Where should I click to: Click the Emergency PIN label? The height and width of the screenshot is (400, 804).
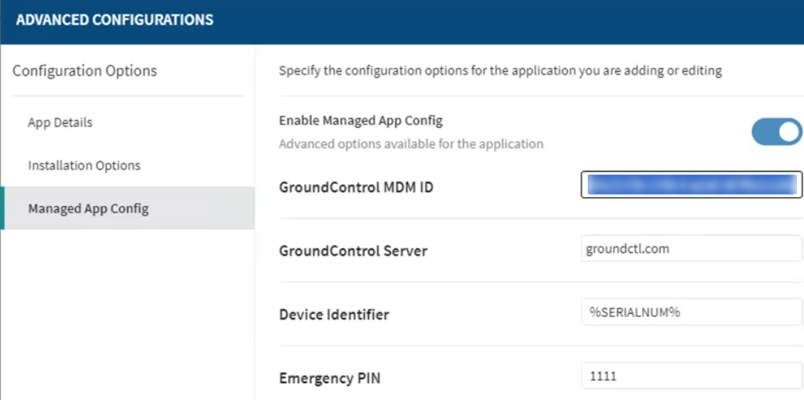tap(330, 378)
